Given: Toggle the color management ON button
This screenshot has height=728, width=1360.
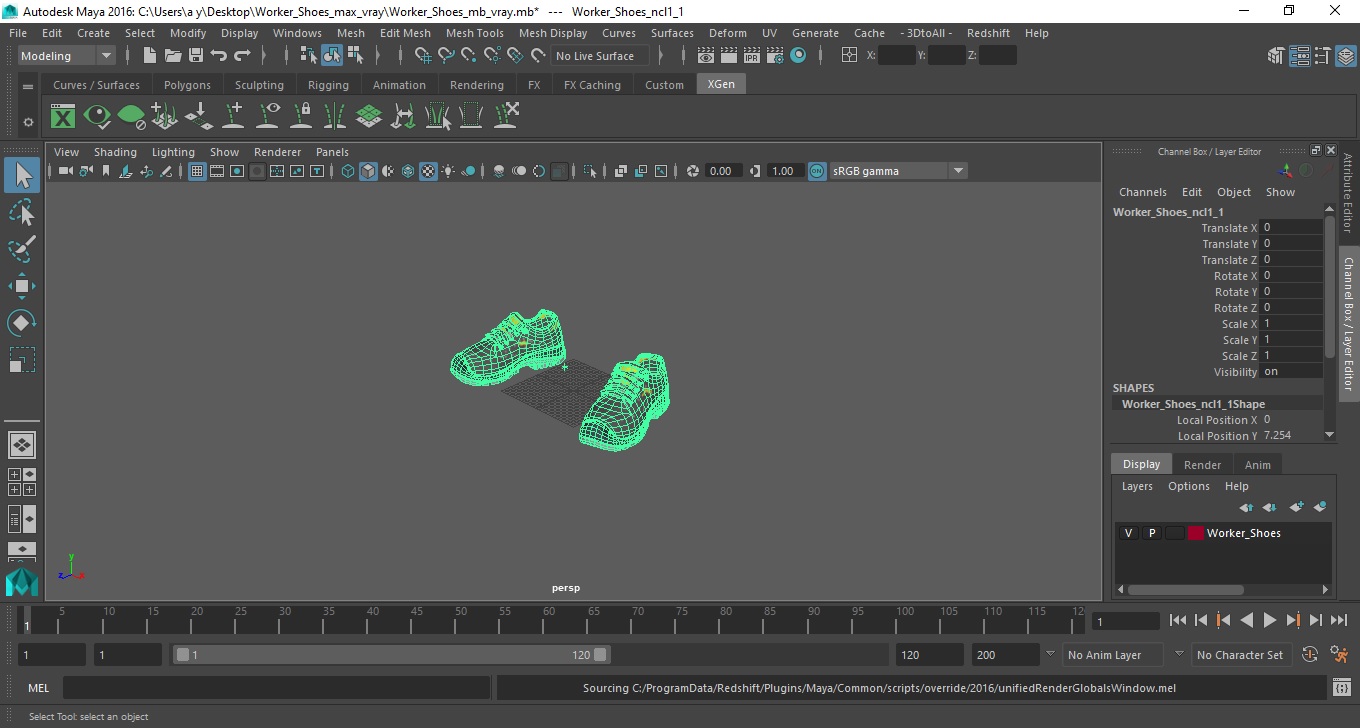Looking at the screenshot, I should (817, 171).
